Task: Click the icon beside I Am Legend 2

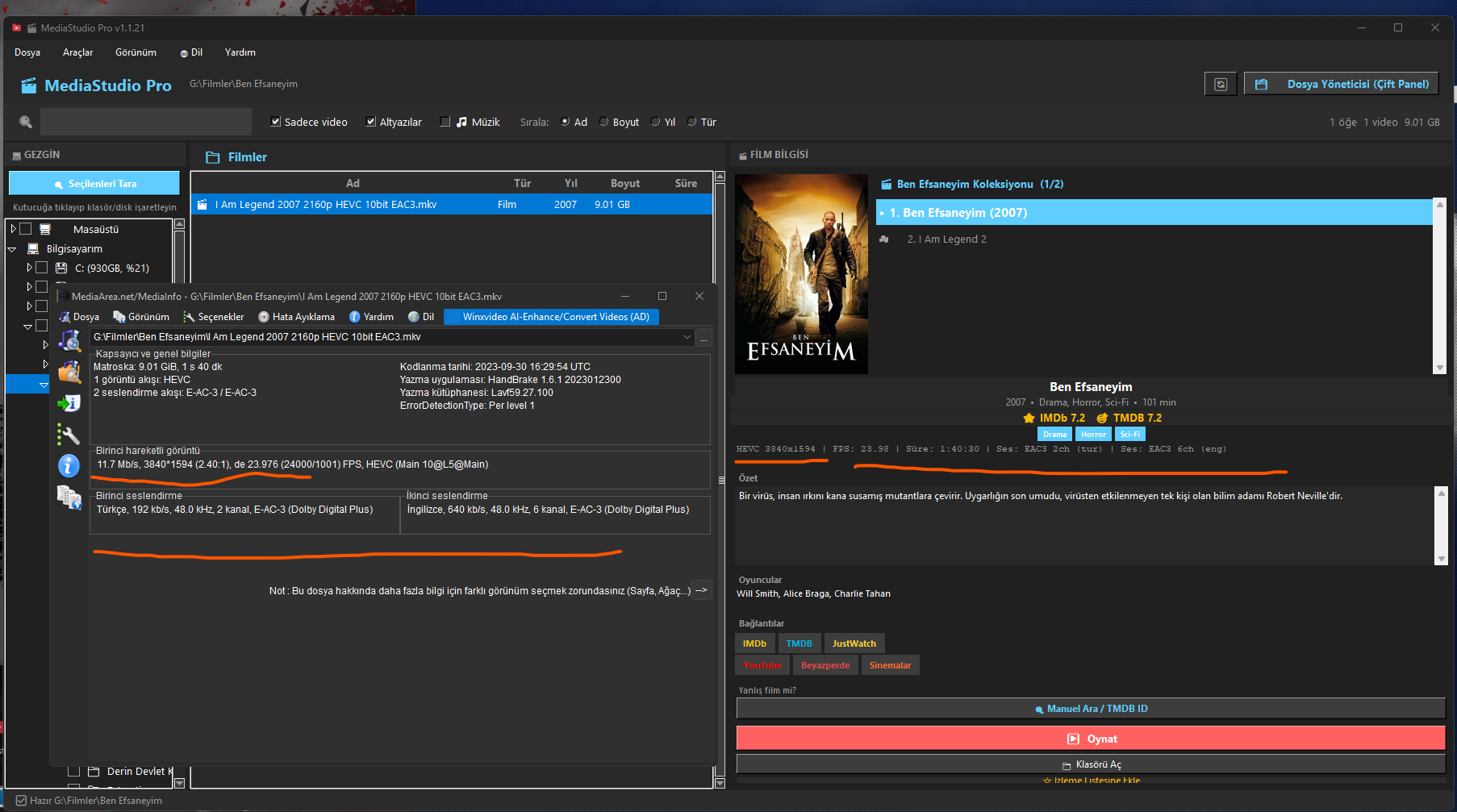Action: click(x=884, y=239)
